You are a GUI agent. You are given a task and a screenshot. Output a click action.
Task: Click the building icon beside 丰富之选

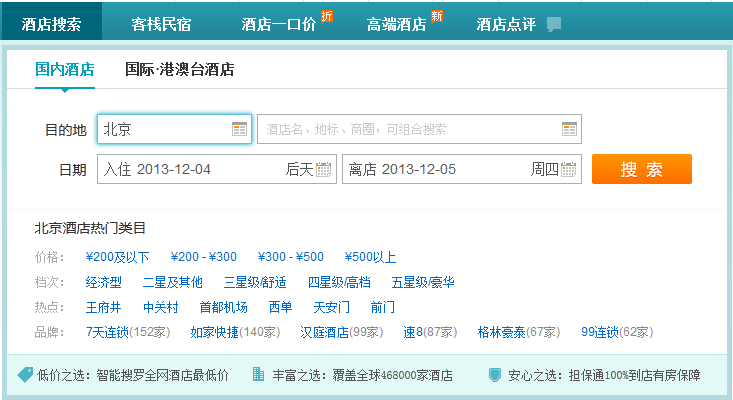point(259,375)
